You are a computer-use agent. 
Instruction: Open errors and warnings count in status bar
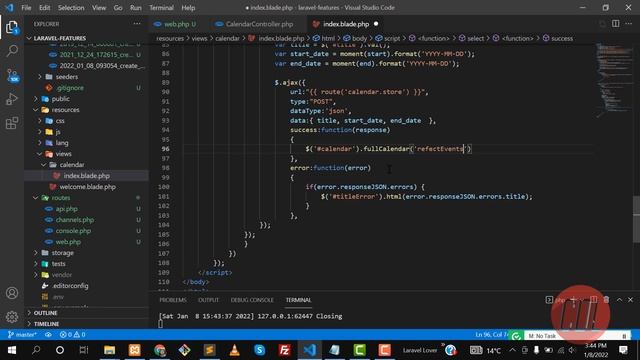72,335
